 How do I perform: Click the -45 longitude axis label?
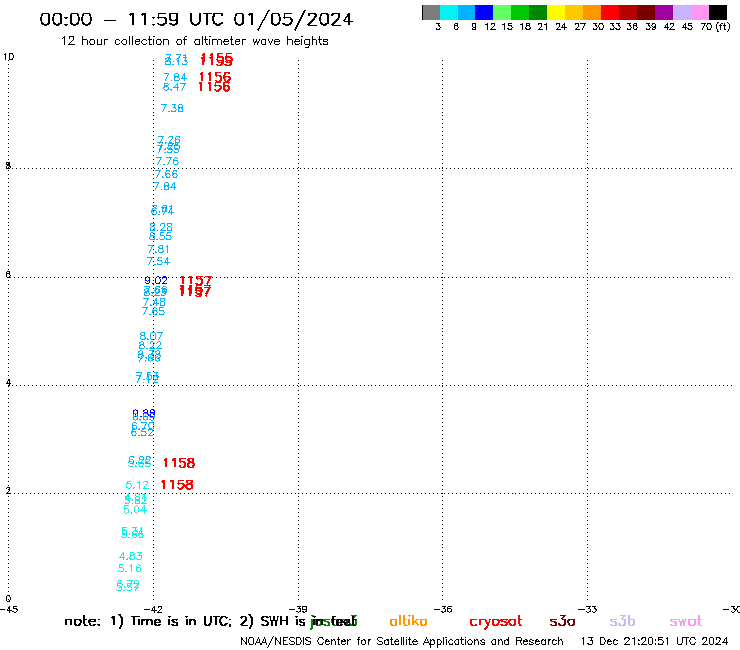click(x=9, y=610)
